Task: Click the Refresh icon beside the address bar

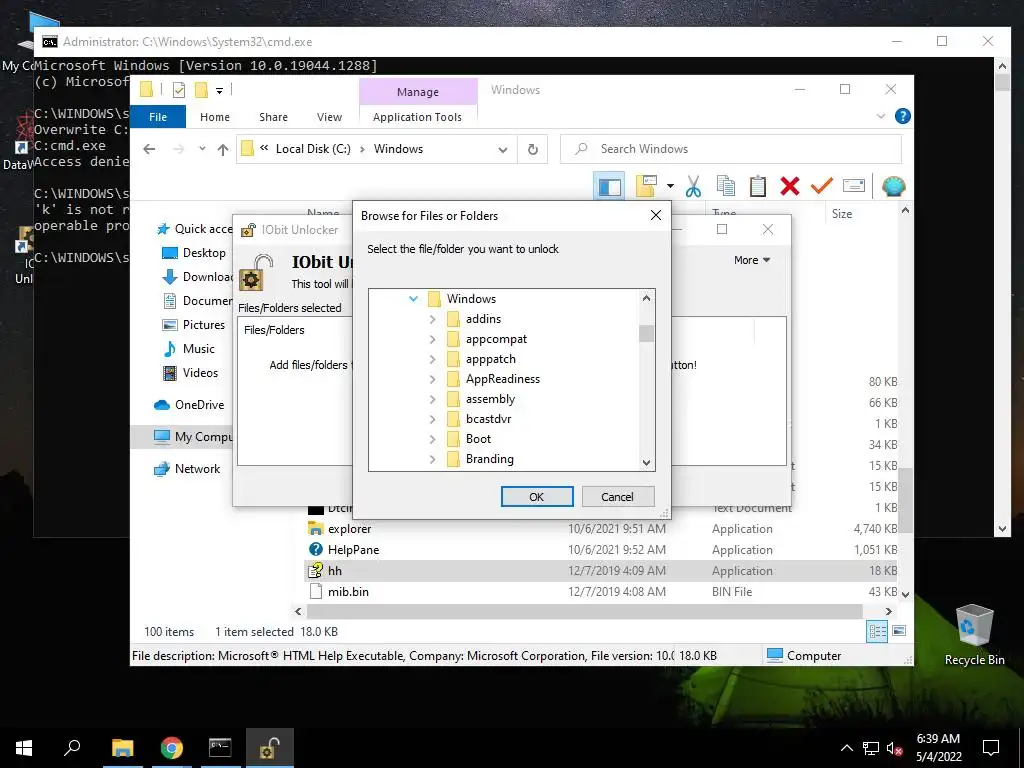Action: tap(533, 150)
